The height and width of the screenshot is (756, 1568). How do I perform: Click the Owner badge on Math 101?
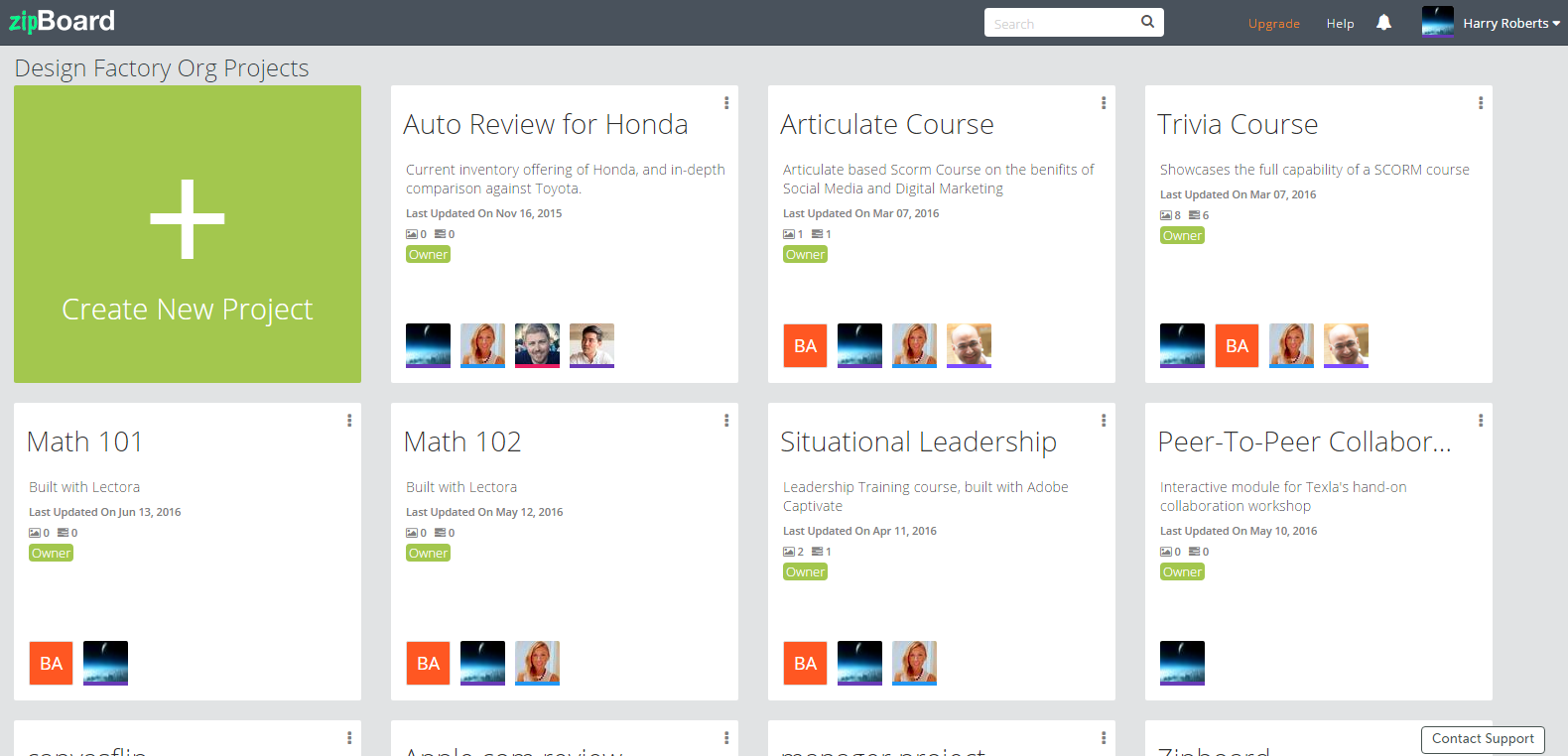coord(51,554)
